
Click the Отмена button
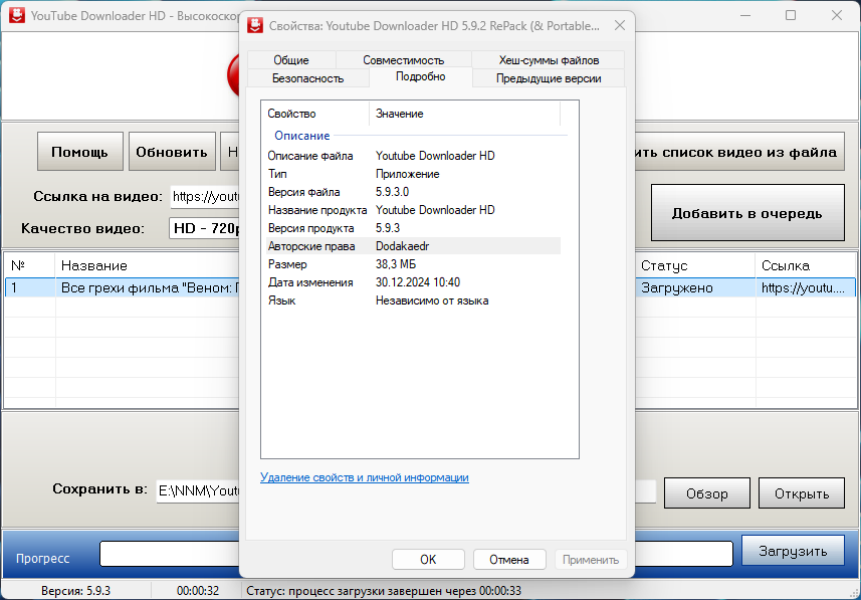(509, 559)
